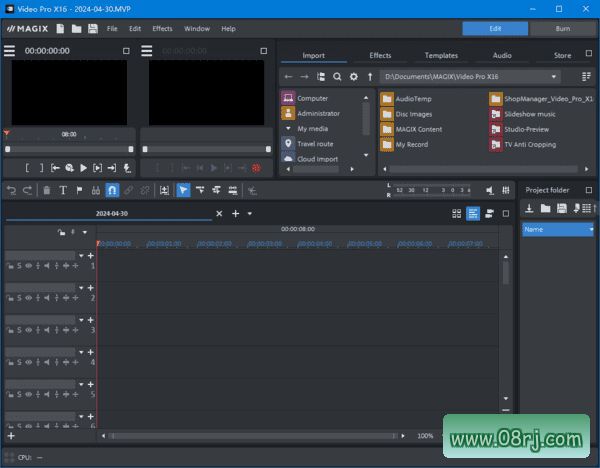This screenshot has width=600, height=468.
Task: Open the File menu
Action: point(112,29)
